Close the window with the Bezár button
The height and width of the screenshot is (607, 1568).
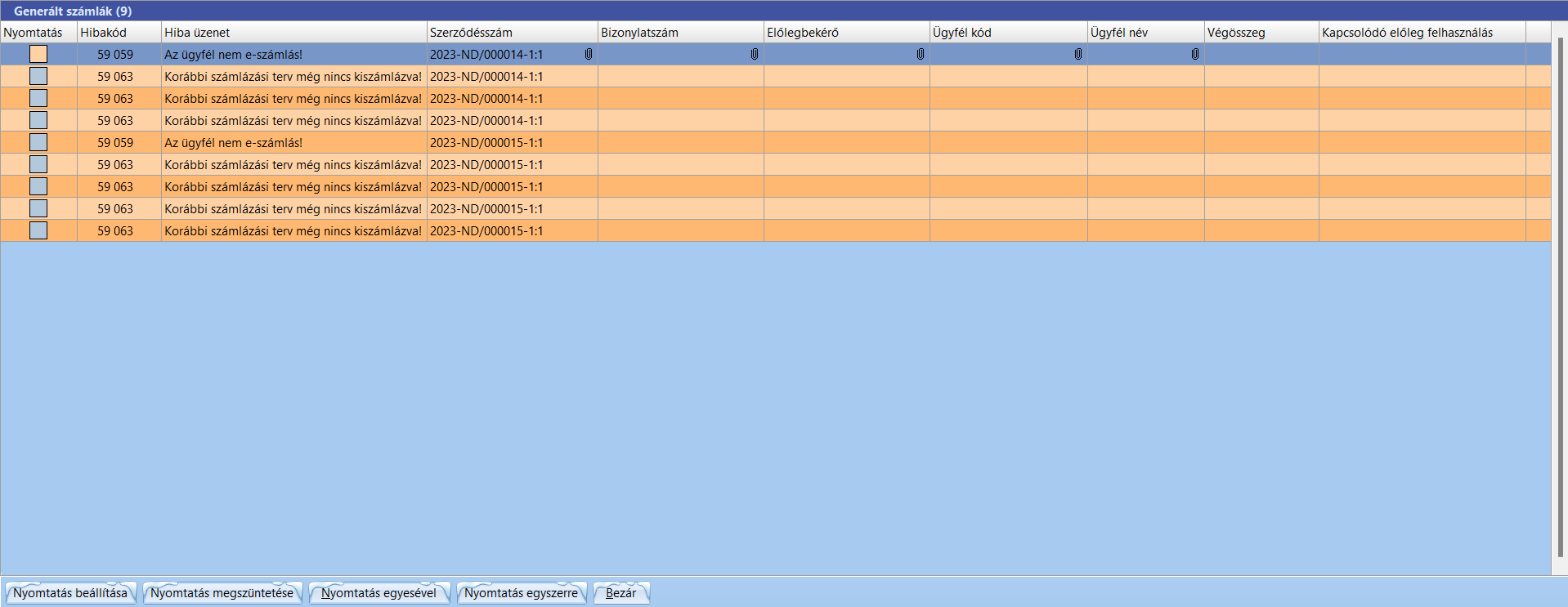[621, 593]
